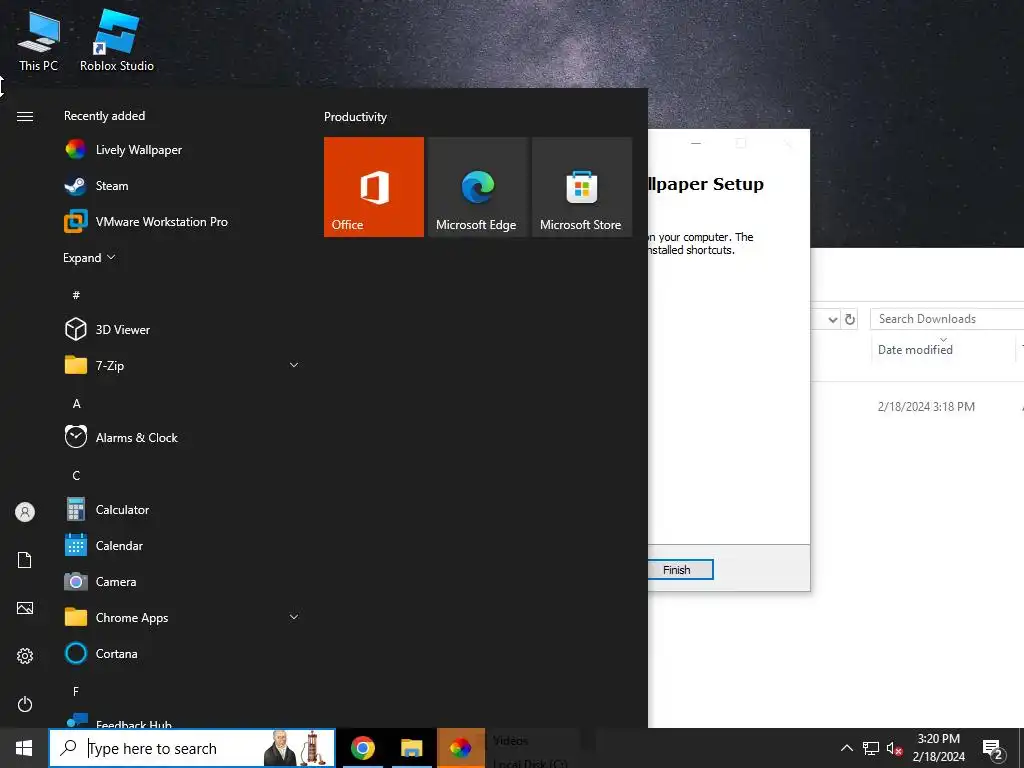Open address bar history dropdown in Explorer
Viewport: 1024px width, 768px height.
coord(833,319)
